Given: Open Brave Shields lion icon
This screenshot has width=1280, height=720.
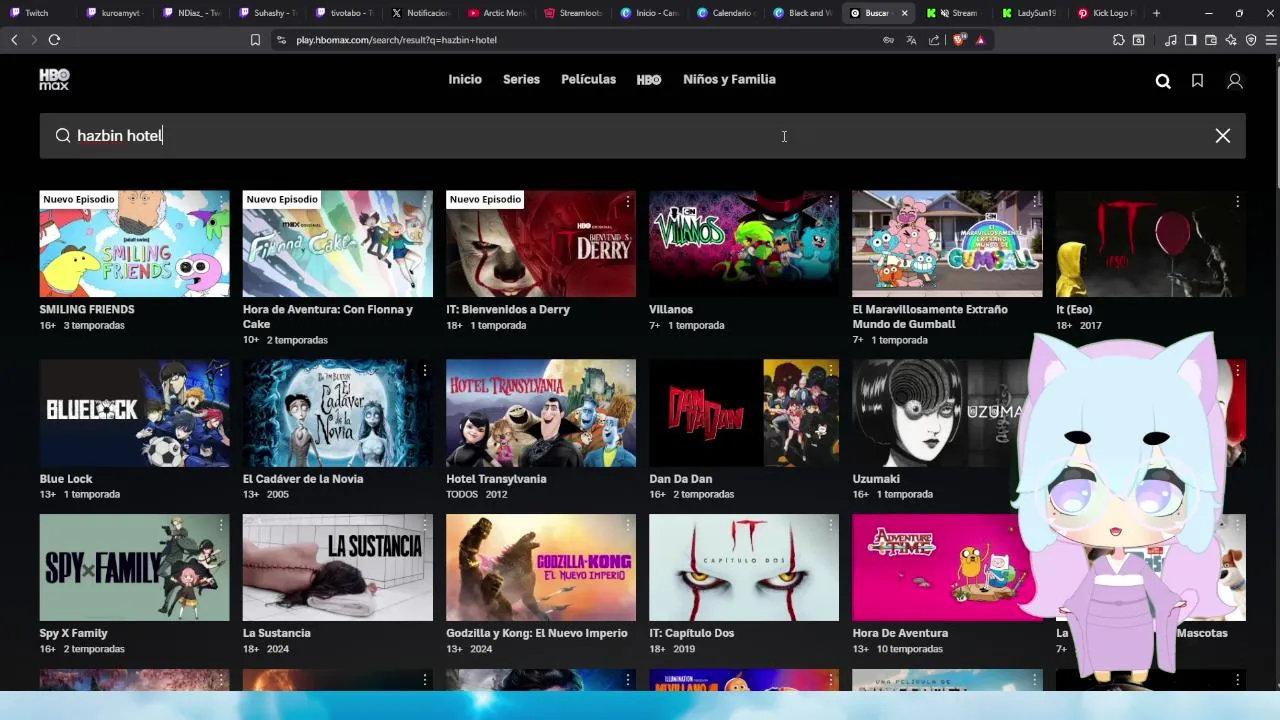Looking at the screenshot, I should click(x=958, y=40).
